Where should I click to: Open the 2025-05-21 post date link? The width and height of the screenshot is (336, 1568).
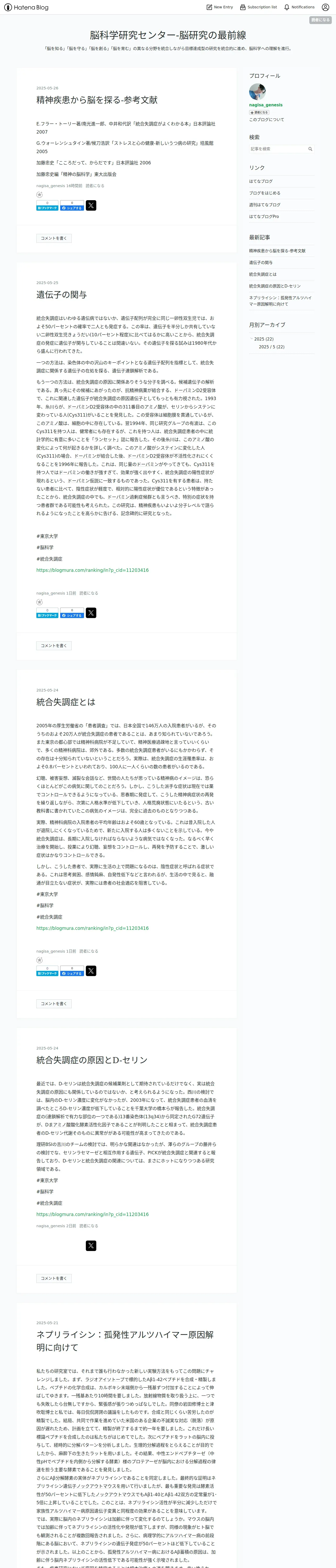click(47, 1323)
